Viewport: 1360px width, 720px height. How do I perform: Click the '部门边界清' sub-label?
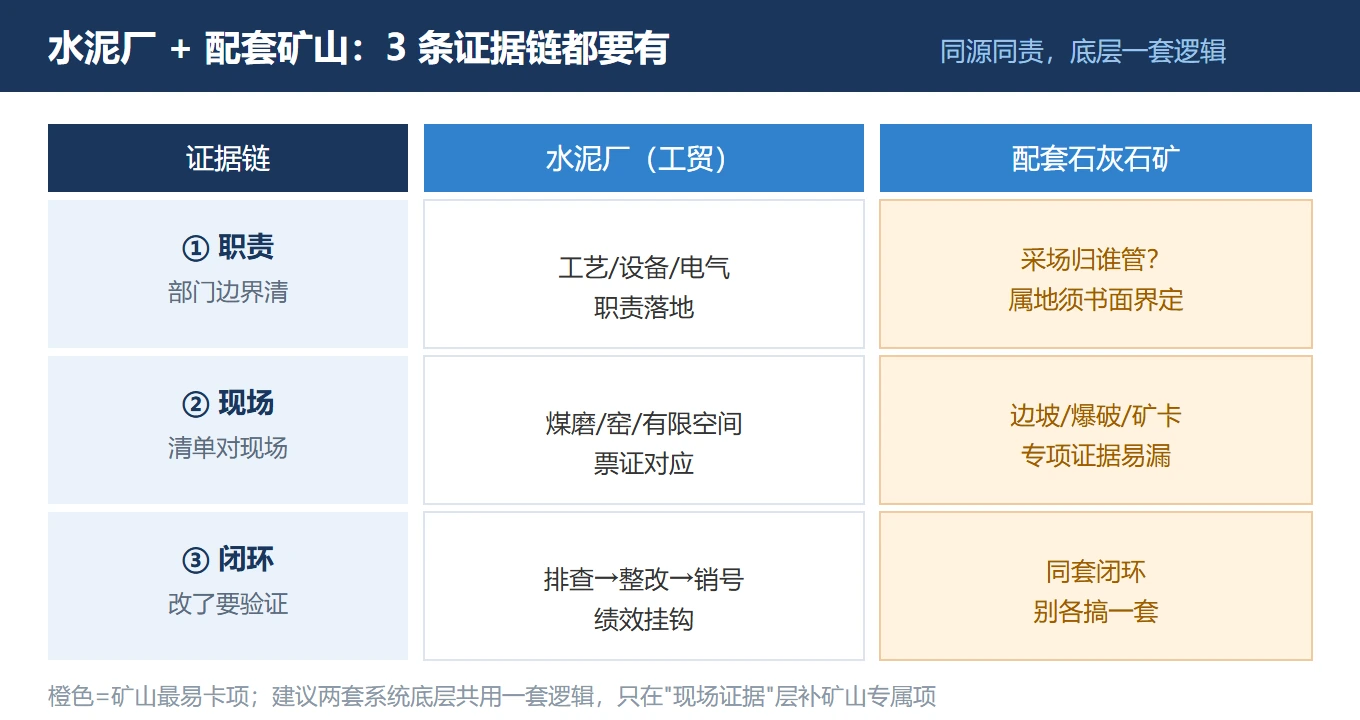(x=228, y=292)
